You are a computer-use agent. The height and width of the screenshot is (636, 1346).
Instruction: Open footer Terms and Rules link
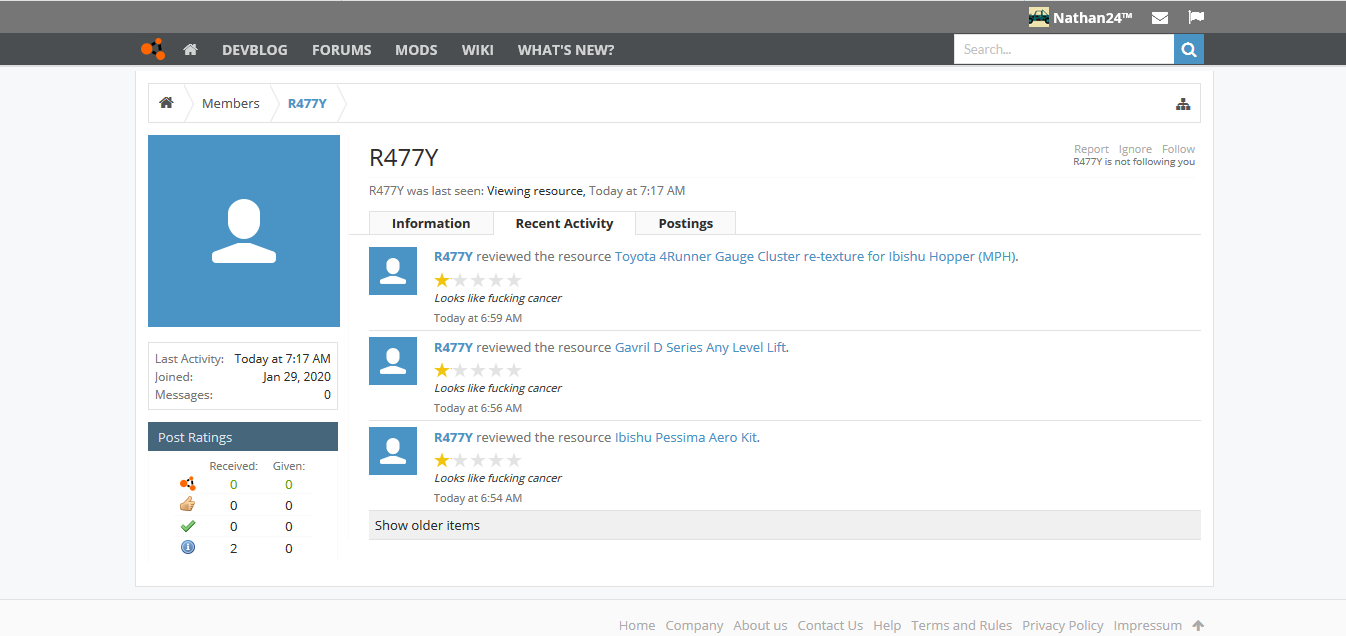click(x=961, y=625)
